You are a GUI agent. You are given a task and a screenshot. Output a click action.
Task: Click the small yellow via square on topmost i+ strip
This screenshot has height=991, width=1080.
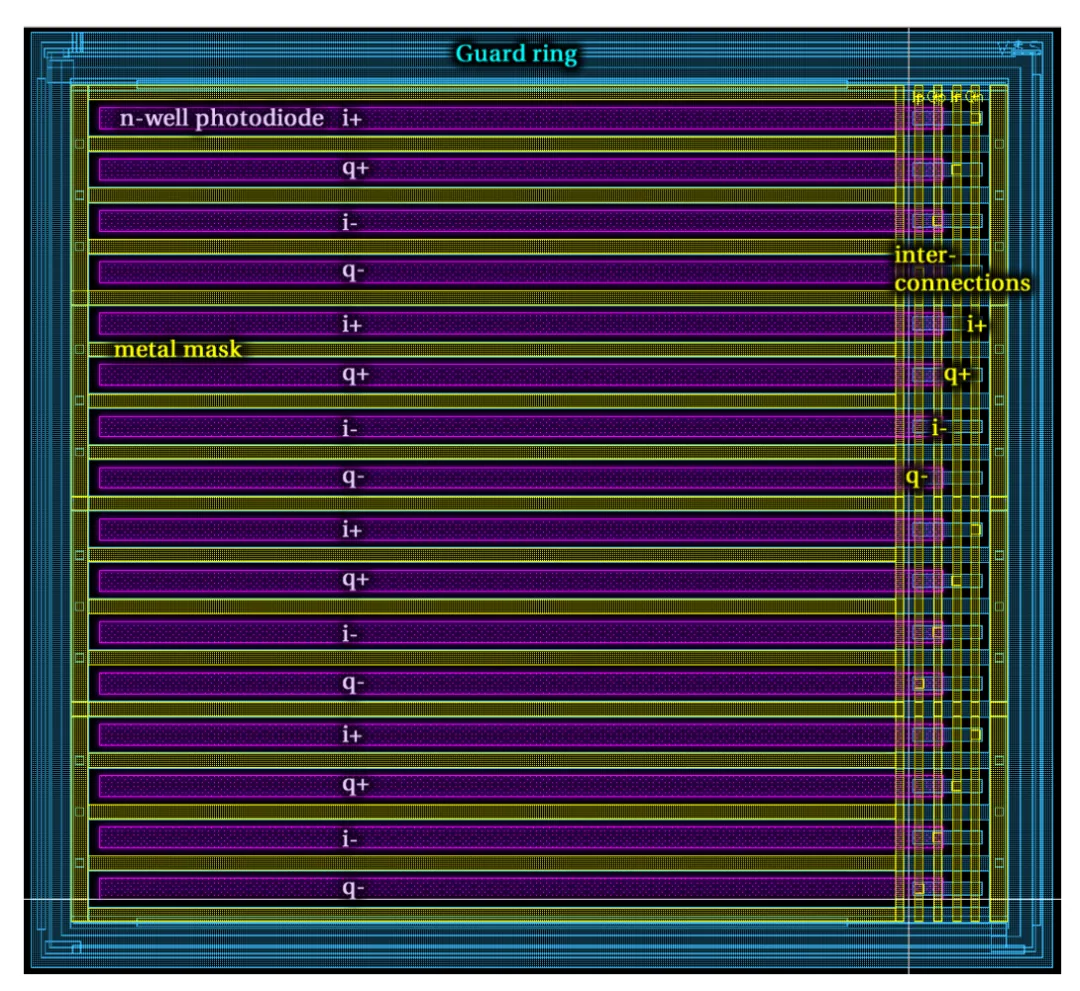(976, 118)
